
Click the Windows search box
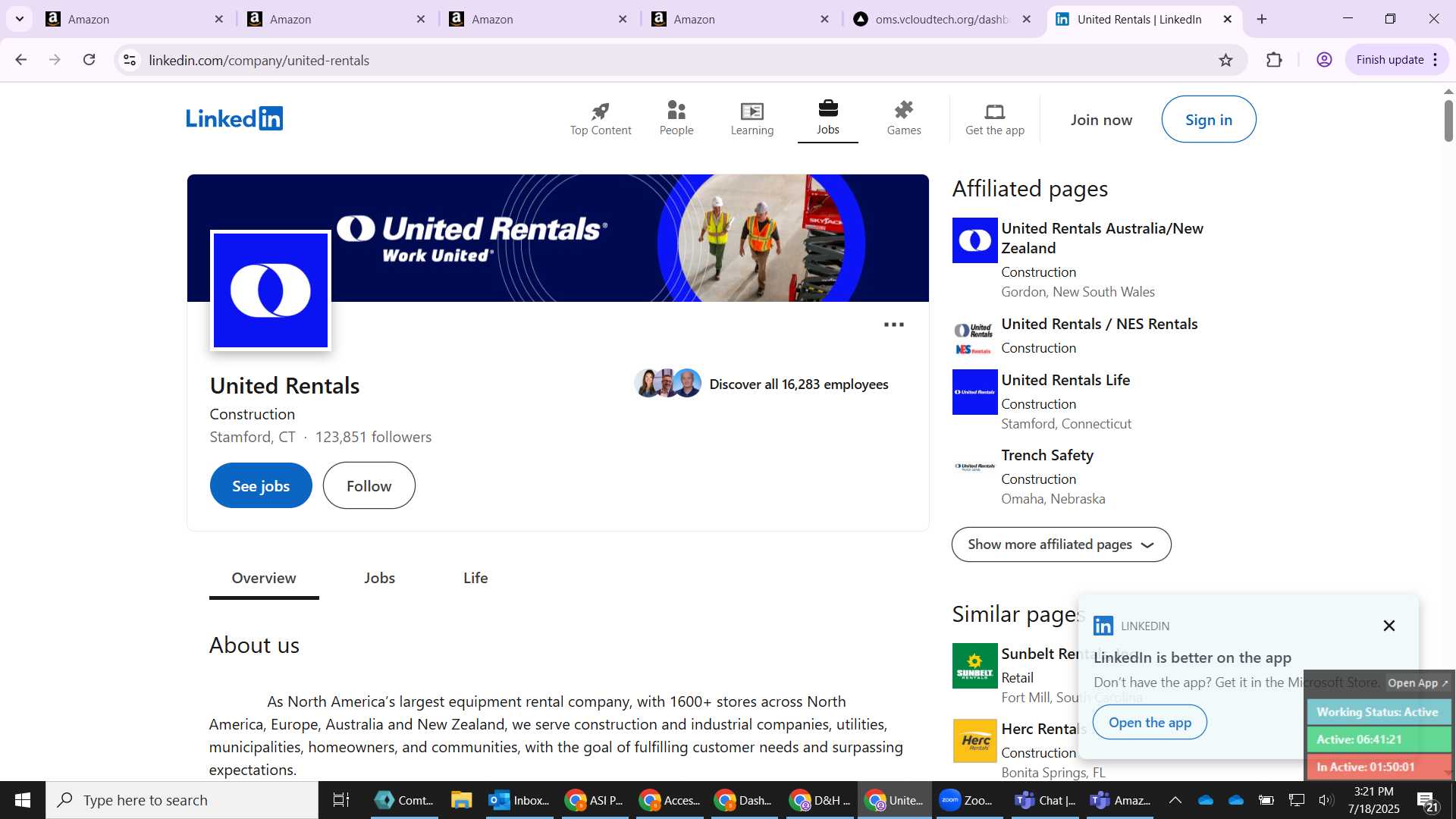tap(182, 800)
